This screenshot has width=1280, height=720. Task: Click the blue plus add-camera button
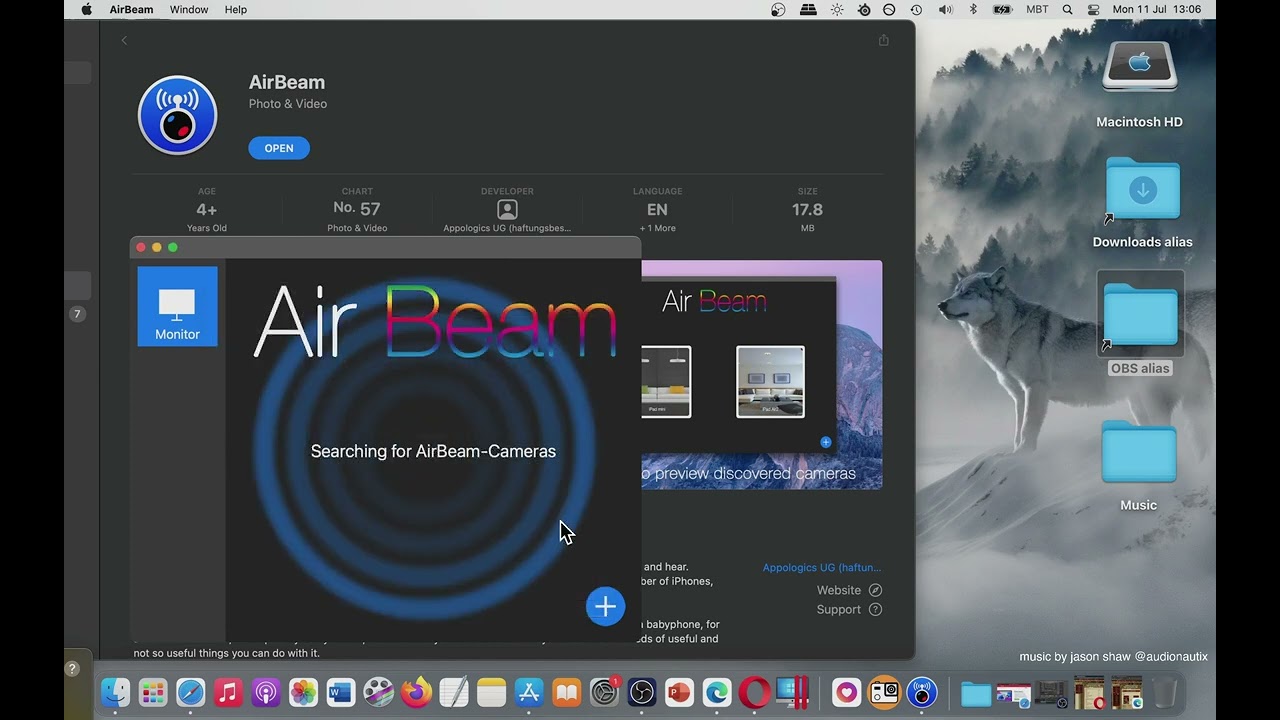click(x=605, y=606)
